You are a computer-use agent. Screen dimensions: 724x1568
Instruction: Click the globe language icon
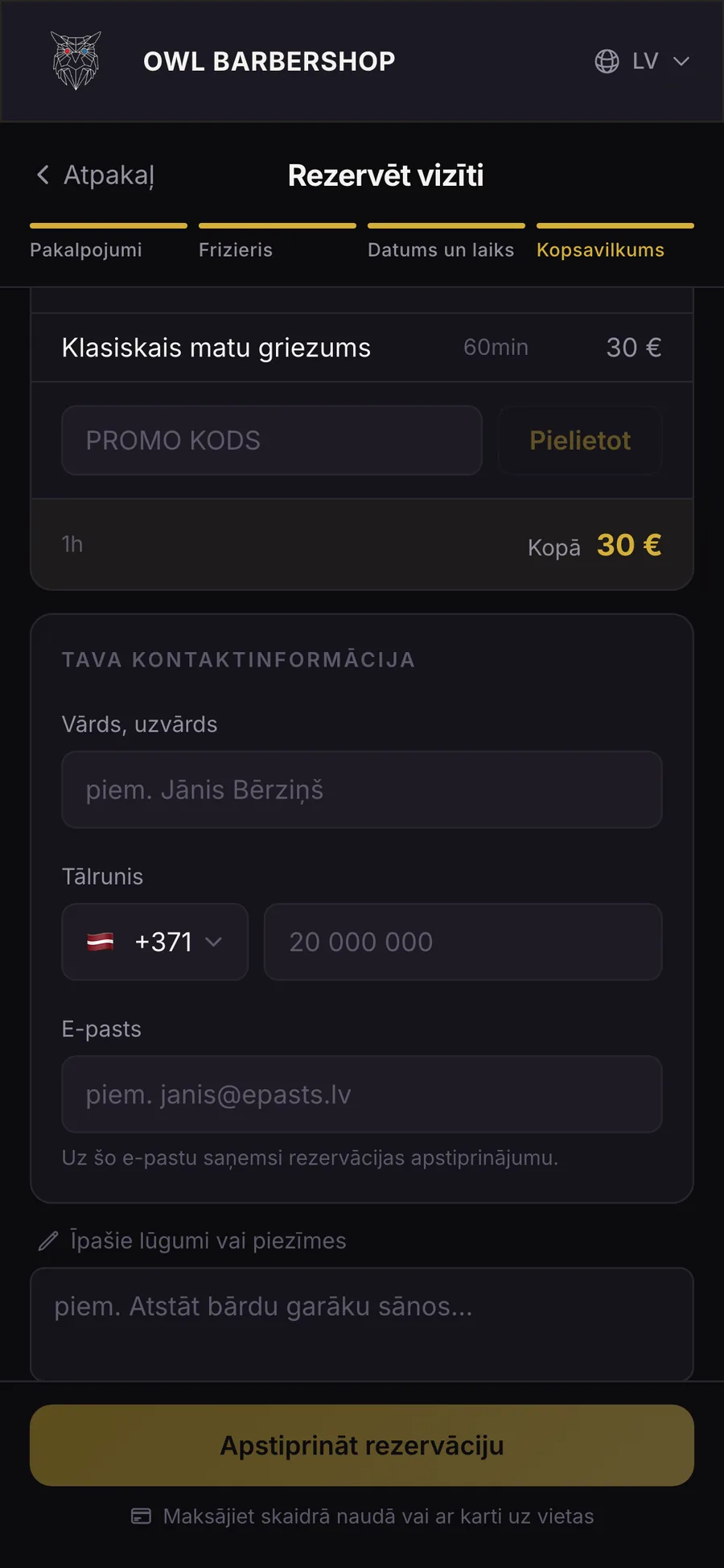click(607, 61)
